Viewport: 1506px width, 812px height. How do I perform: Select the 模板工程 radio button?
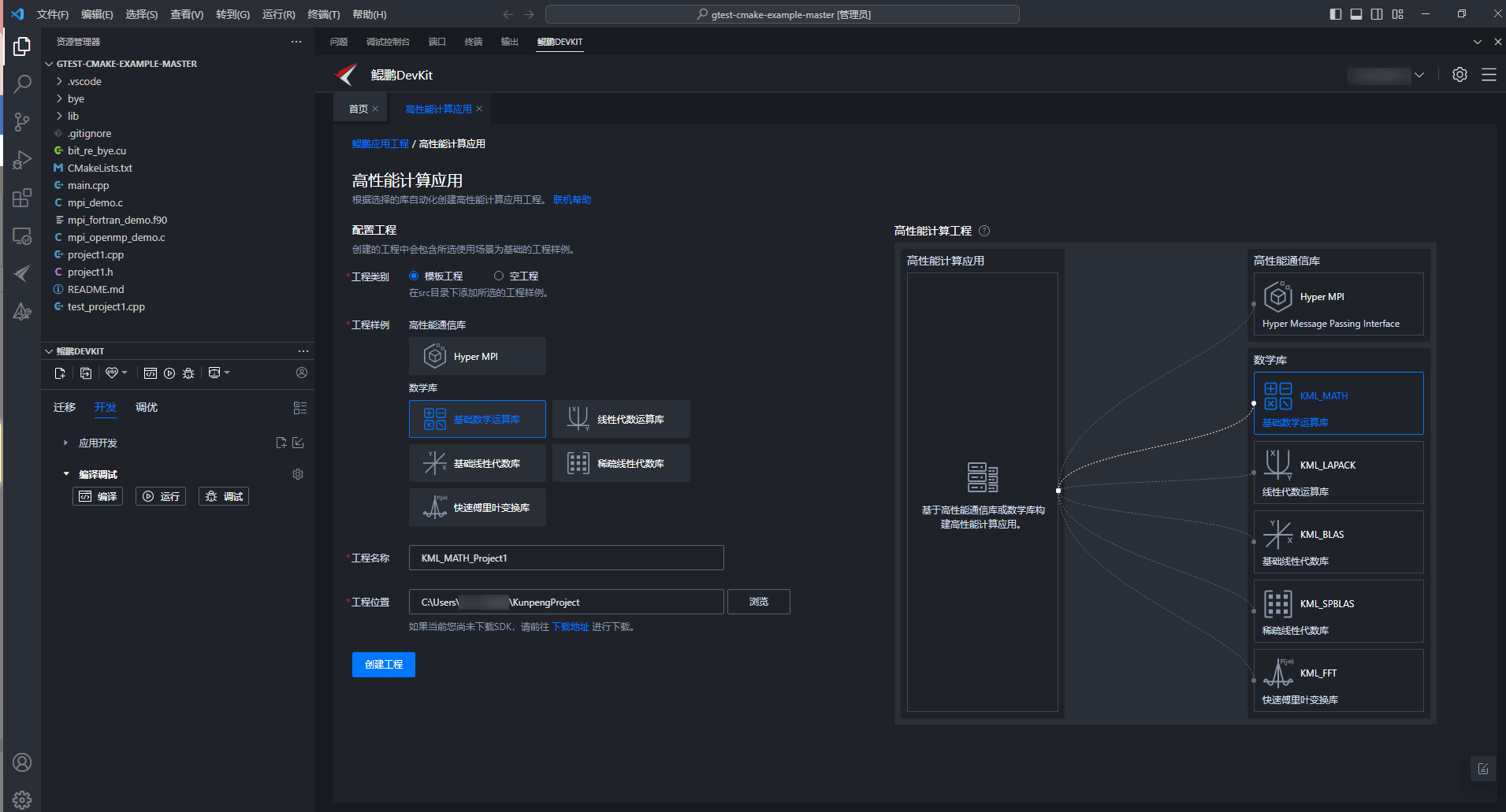(414, 276)
